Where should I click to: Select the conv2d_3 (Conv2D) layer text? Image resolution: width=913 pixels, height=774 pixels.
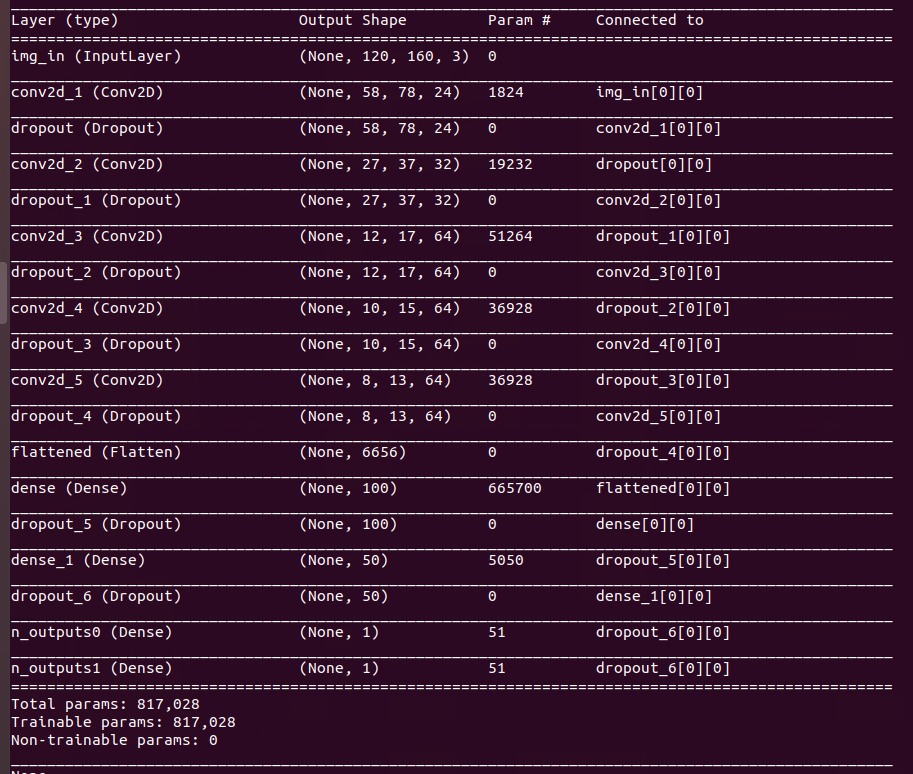pos(87,237)
